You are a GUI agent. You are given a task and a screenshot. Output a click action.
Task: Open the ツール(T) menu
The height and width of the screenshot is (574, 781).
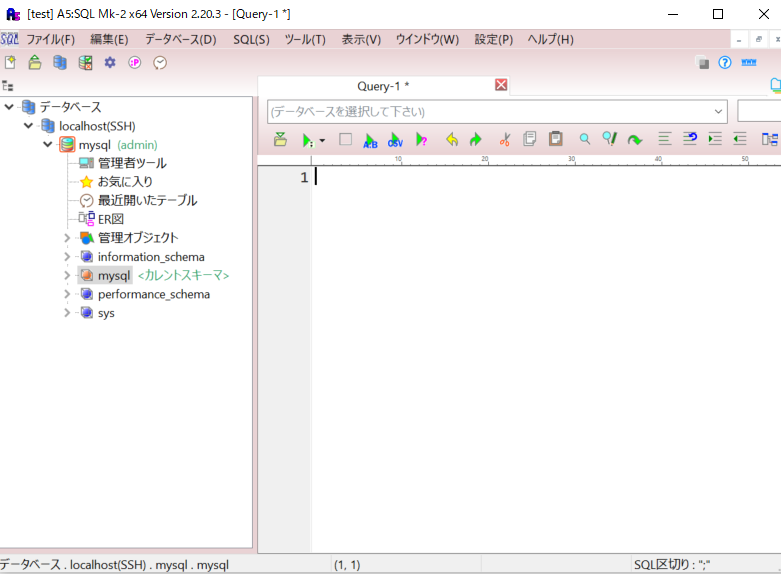[x=305, y=39]
